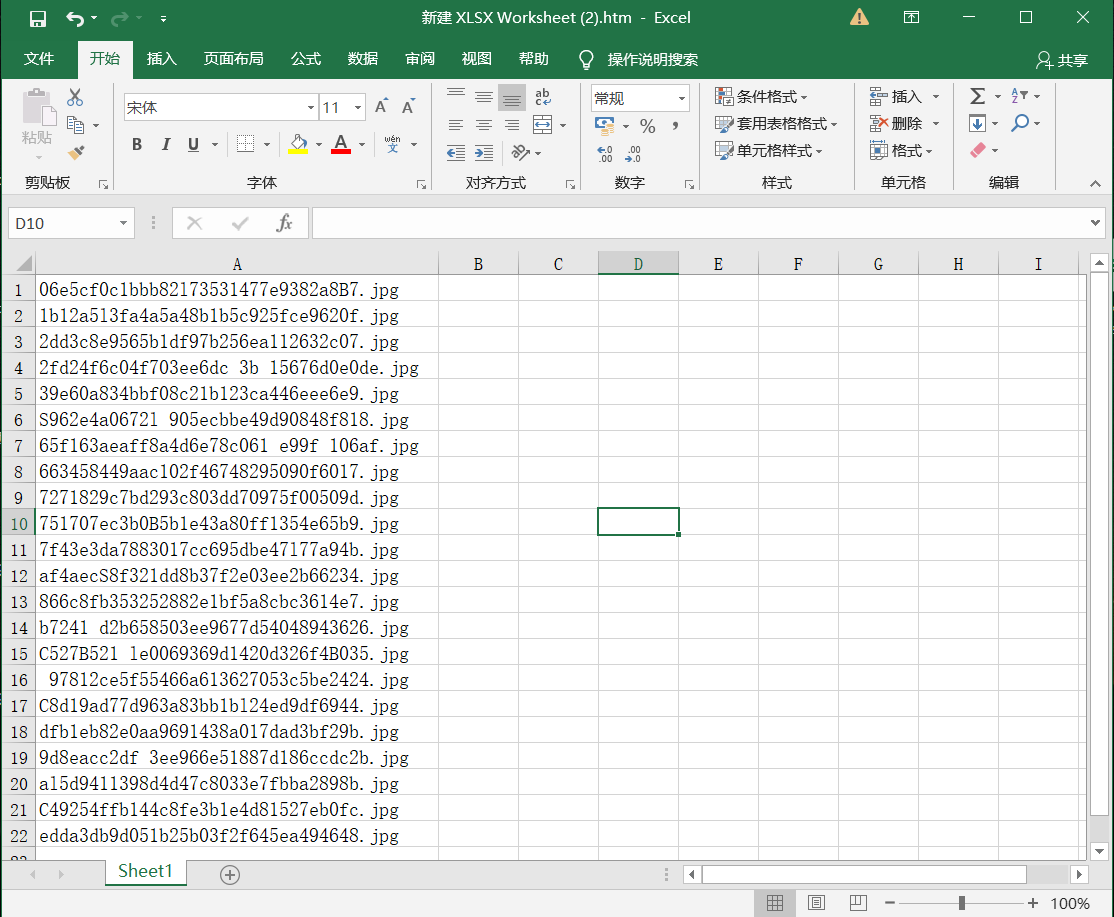Toggle Italic formatting
Viewport: 1114px width, 917px height.
pos(165,144)
